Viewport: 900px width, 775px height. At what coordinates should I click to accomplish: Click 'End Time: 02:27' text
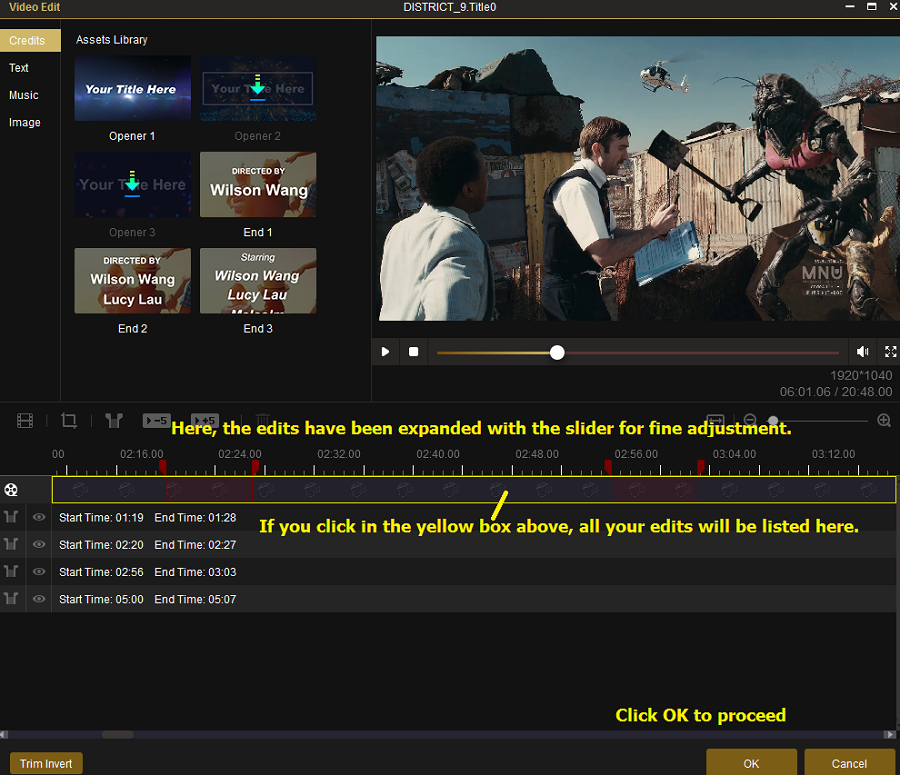click(195, 545)
